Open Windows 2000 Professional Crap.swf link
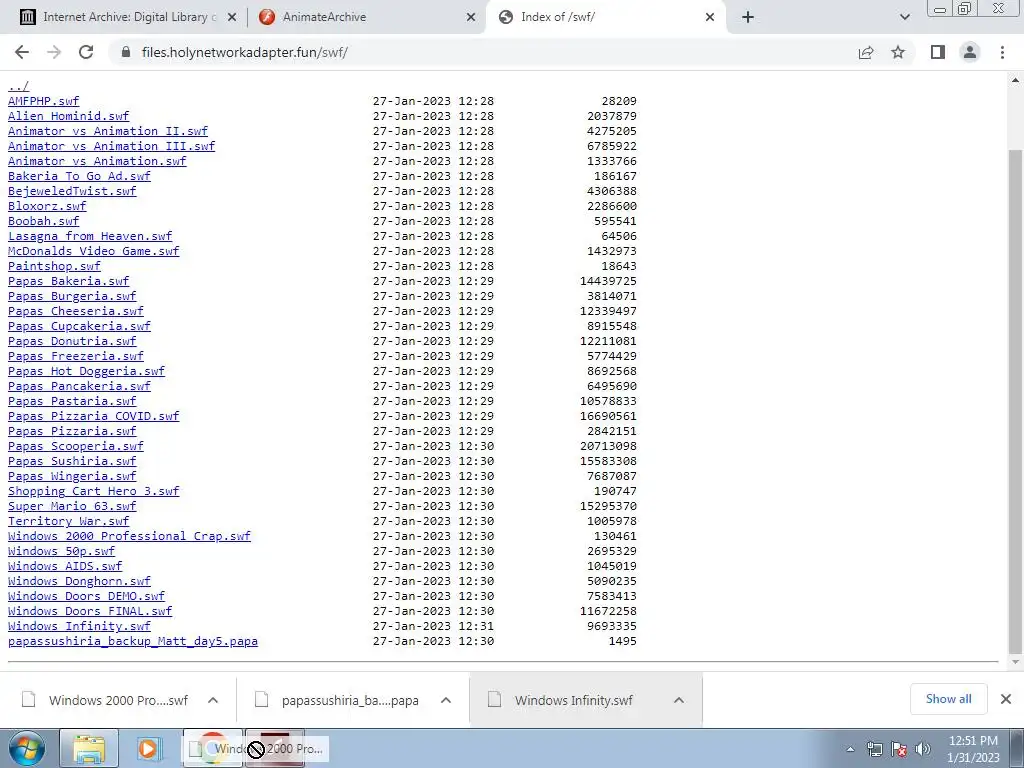This screenshot has height=768, width=1024. pos(129,537)
